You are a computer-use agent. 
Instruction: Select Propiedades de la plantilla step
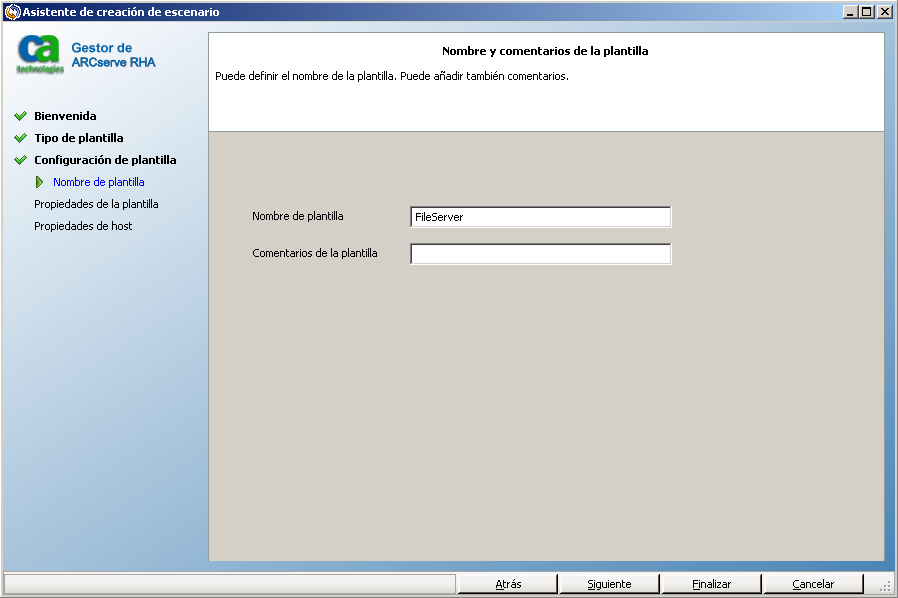pyautogui.click(x=96, y=204)
